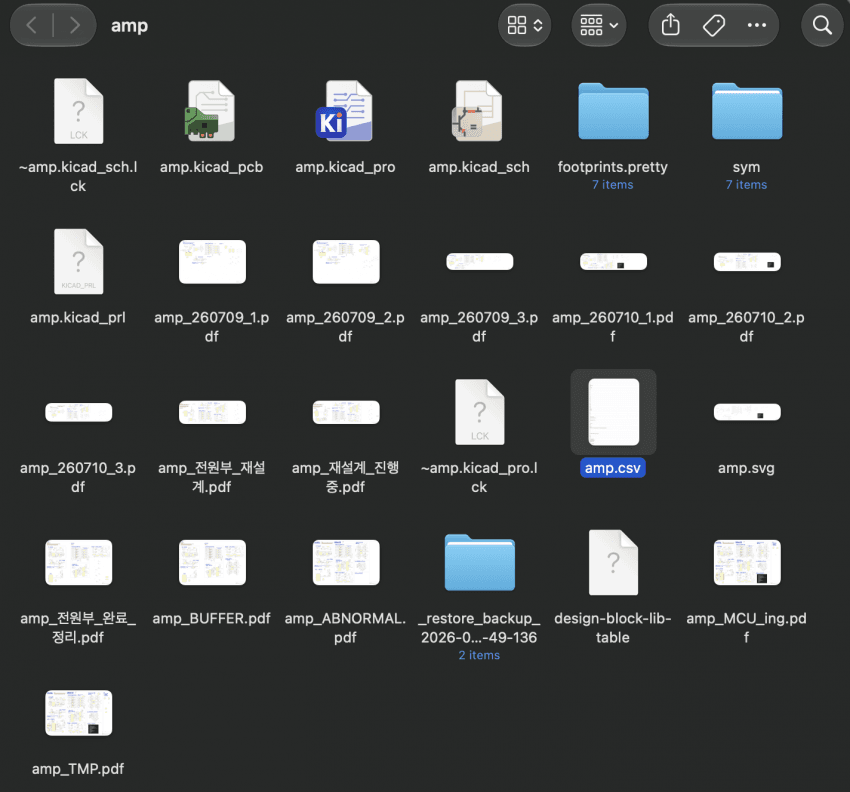Screen dimensions: 850x792
Task: Click the Share toolbar icon
Action: (x=671, y=25)
